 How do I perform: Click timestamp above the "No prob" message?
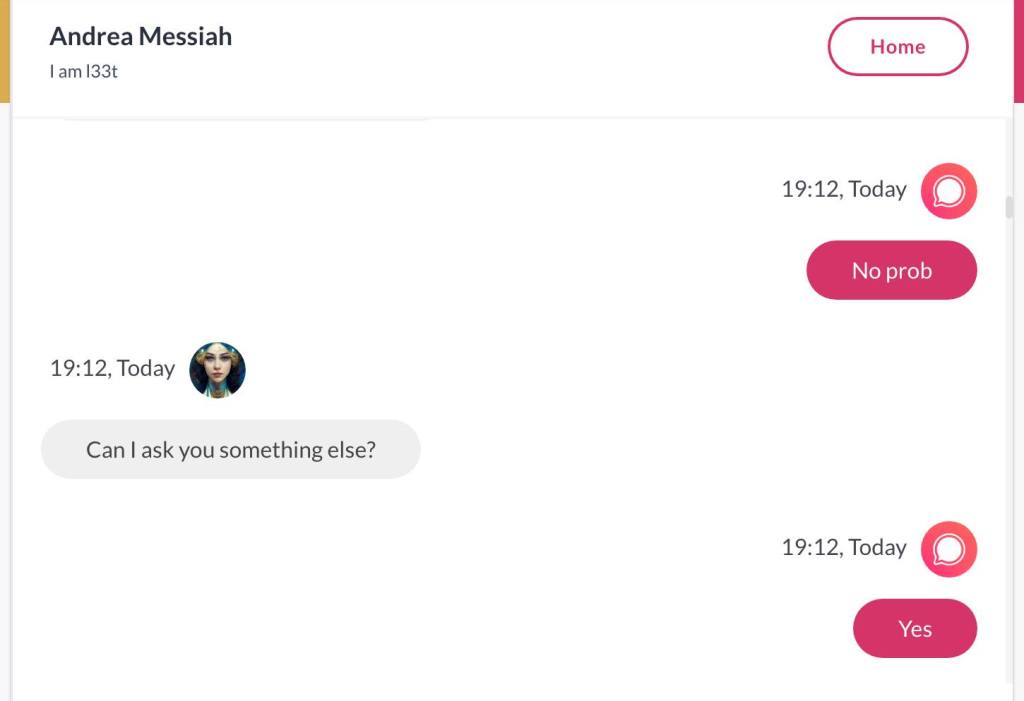(844, 190)
